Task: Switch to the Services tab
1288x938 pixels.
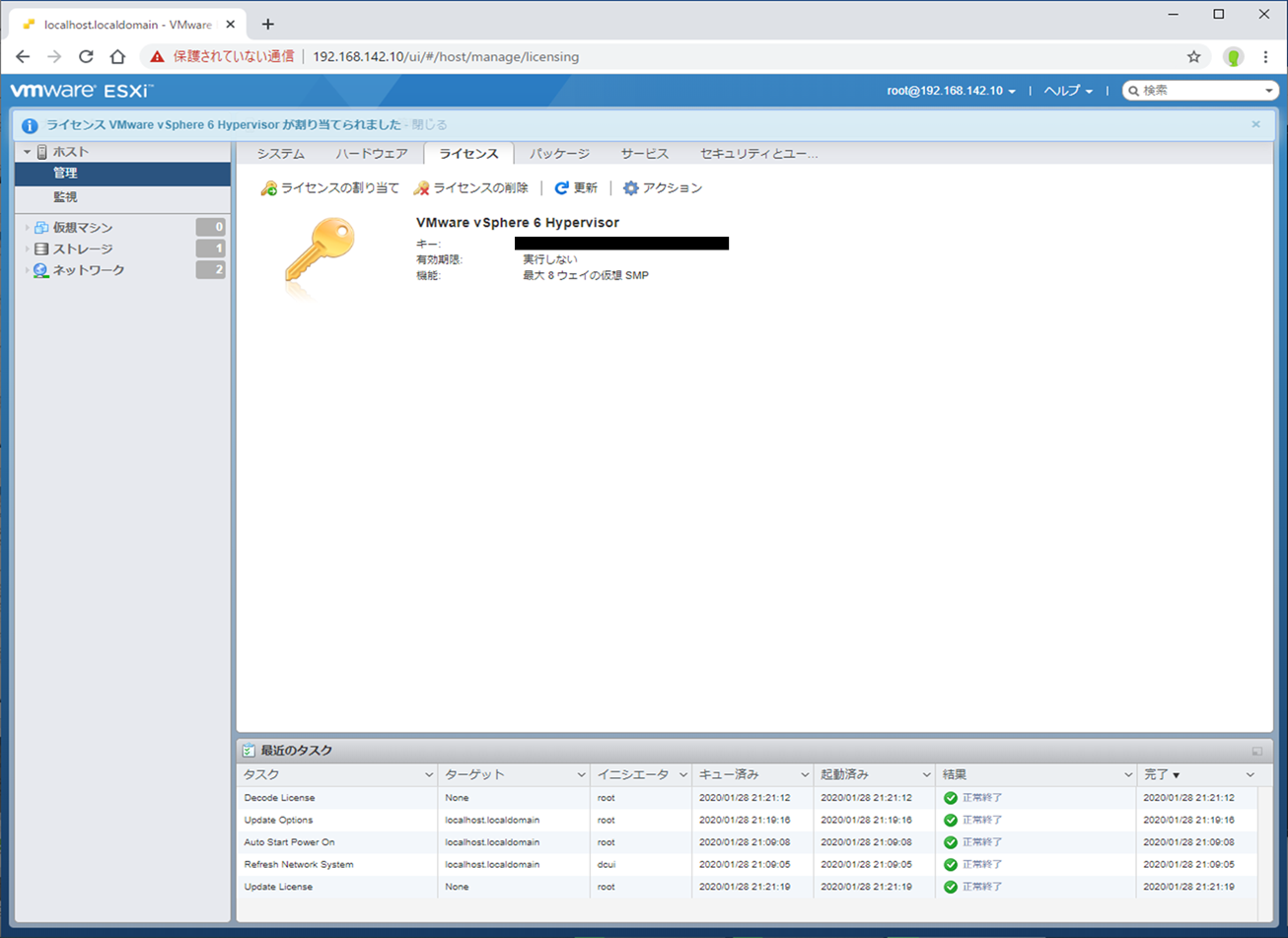Action: click(644, 154)
